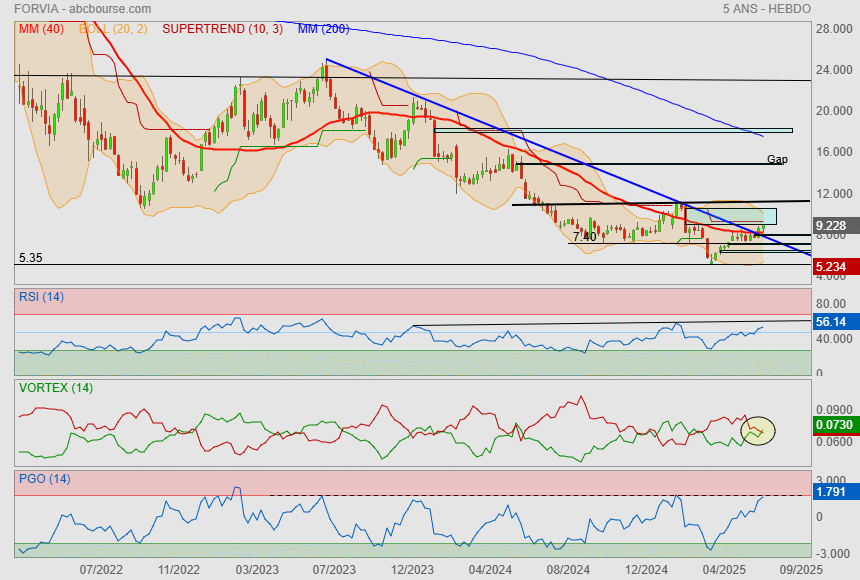The width and height of the screenshot is (860, 580).
Task: Click the '5 ANS - HEBDO' timeframe label
Action: 767,9
